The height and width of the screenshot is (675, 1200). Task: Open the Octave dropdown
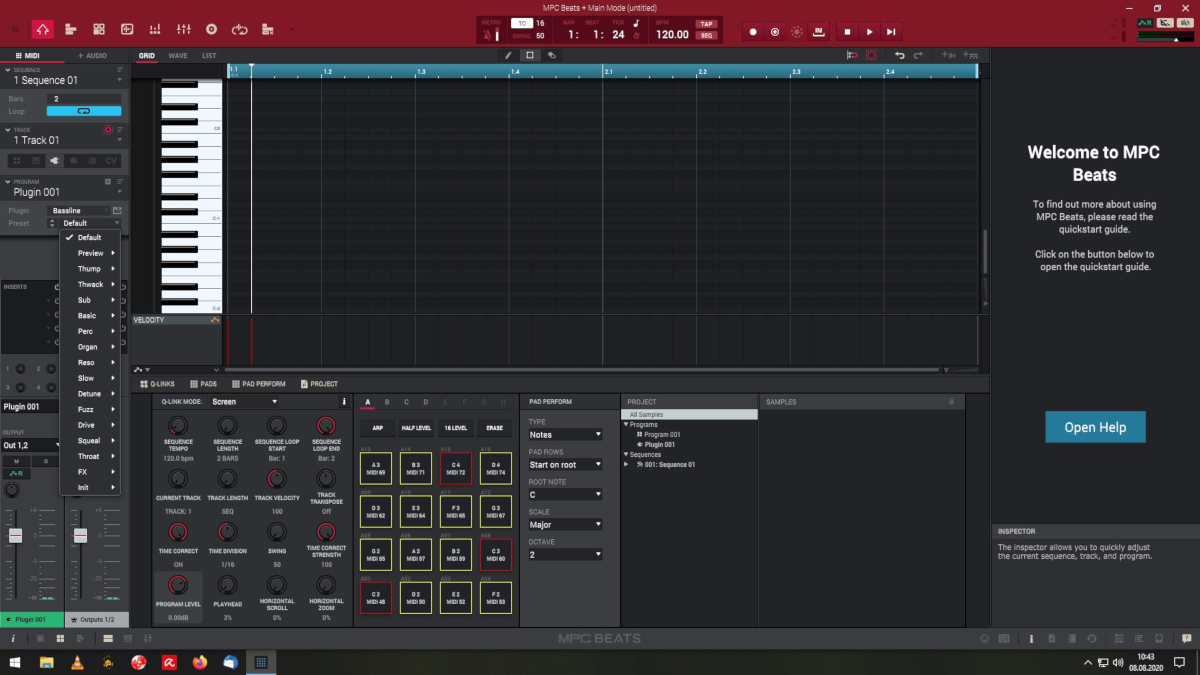pyautogui.click(x=565, y=555)
